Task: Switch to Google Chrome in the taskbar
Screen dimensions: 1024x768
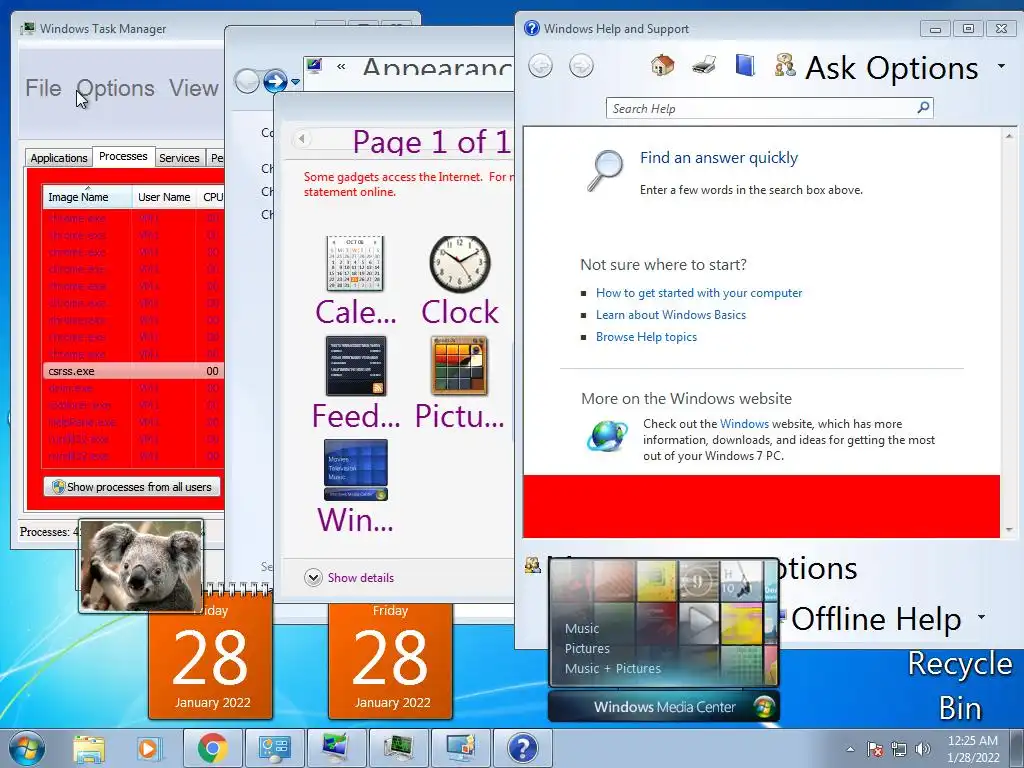Action: tap(212, 748)
